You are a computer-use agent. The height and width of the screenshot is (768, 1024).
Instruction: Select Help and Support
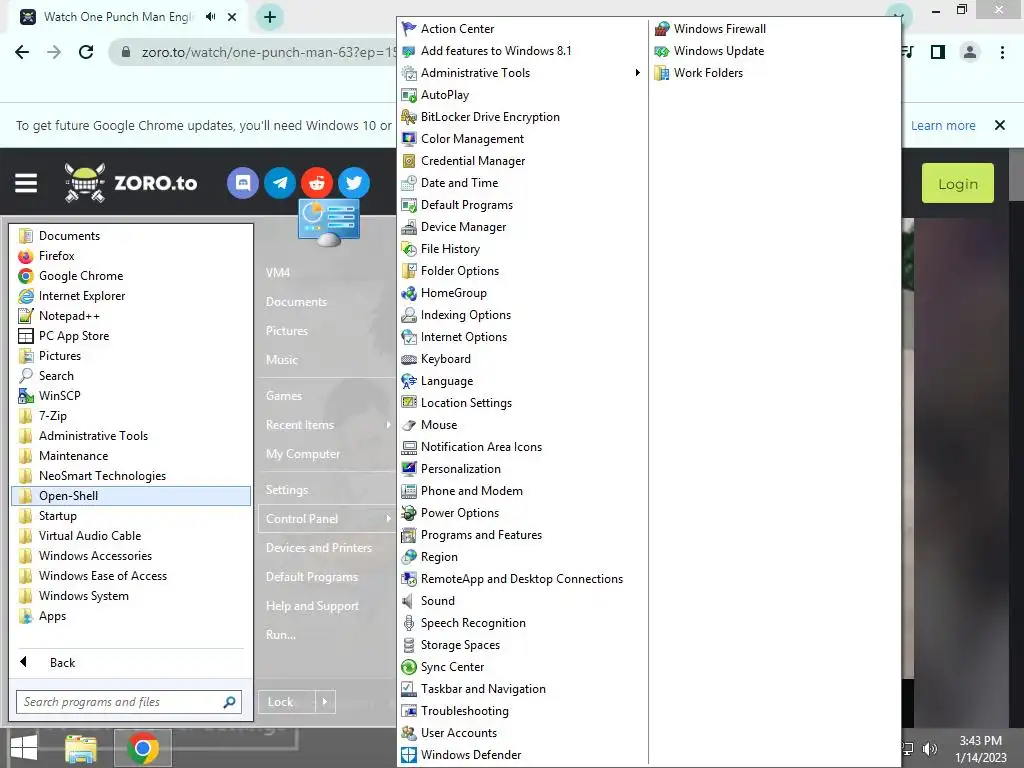tap(312, 606)
